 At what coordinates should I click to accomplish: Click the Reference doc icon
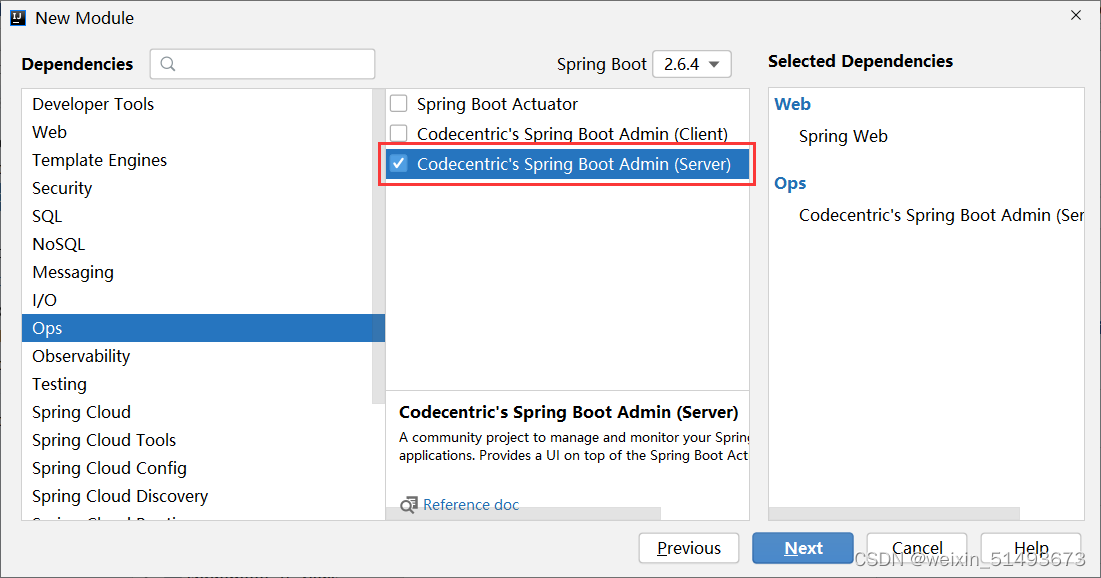(x=408, y=504)
